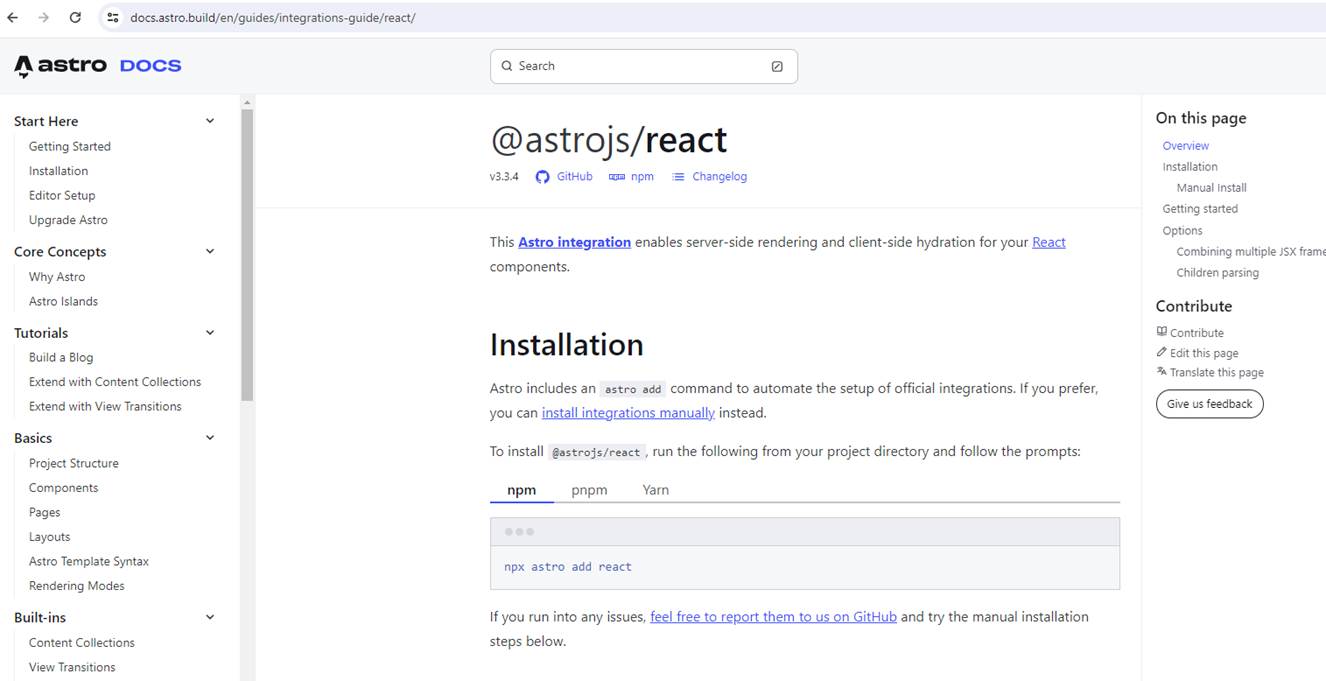Click the browser back arrow
Viewport: 1326px width, 681px height.
(x=13, y=18)
